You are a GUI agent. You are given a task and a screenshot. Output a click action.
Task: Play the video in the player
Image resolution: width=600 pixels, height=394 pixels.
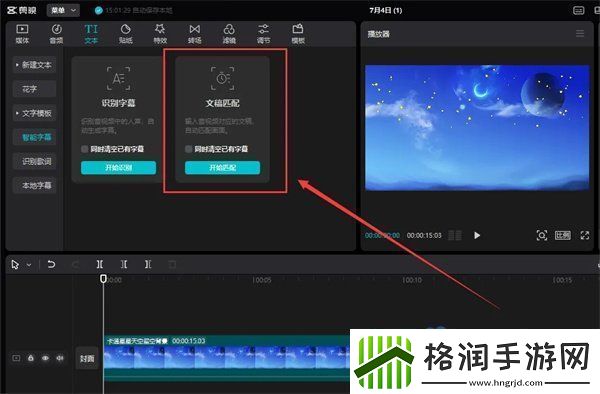[x=477, y=235]
